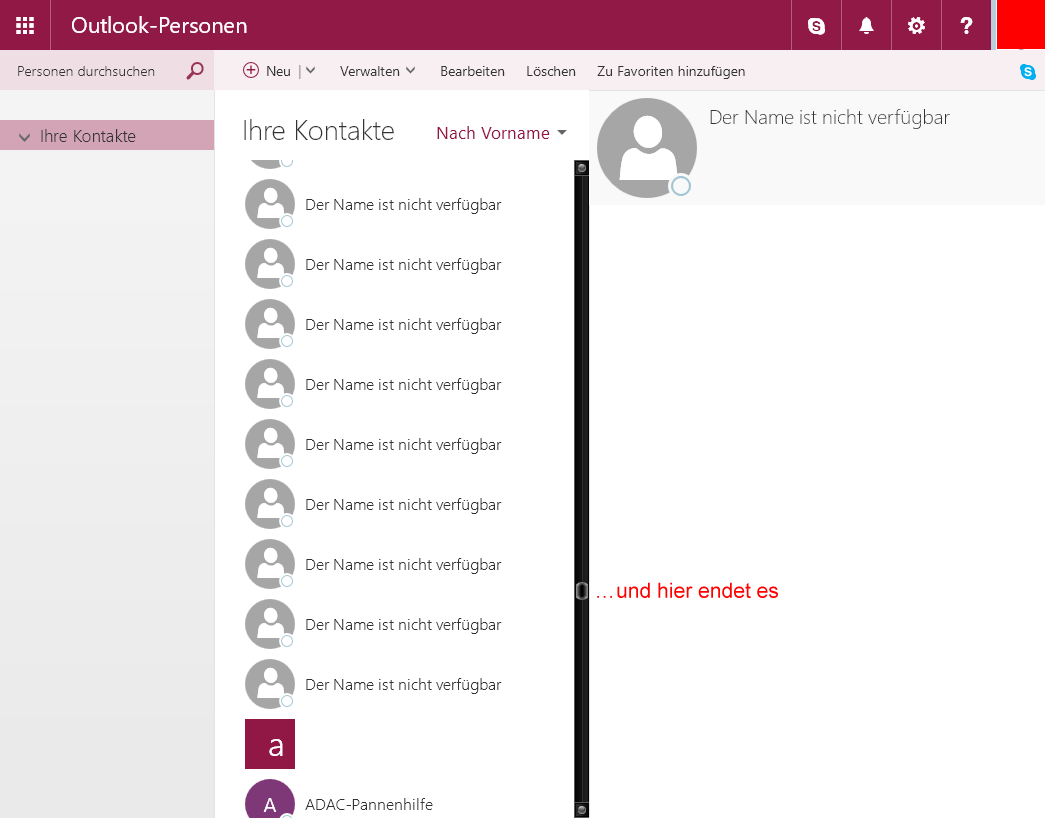Open the Nach Vorname sort dropdown

pos(501,133)
